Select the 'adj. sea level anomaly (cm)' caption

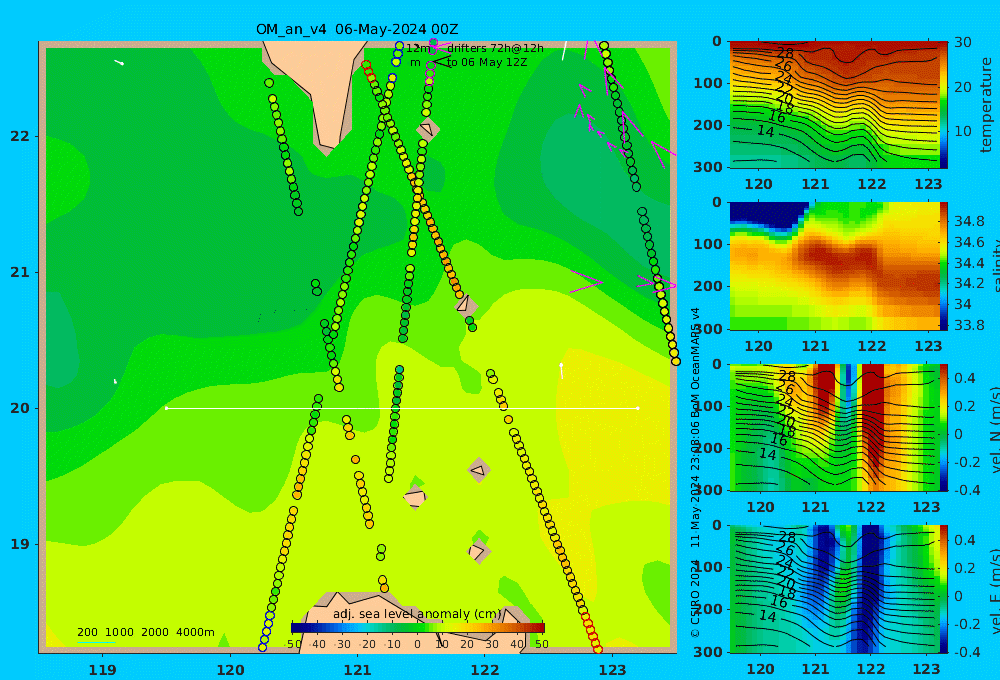click(x=417, y=614)
